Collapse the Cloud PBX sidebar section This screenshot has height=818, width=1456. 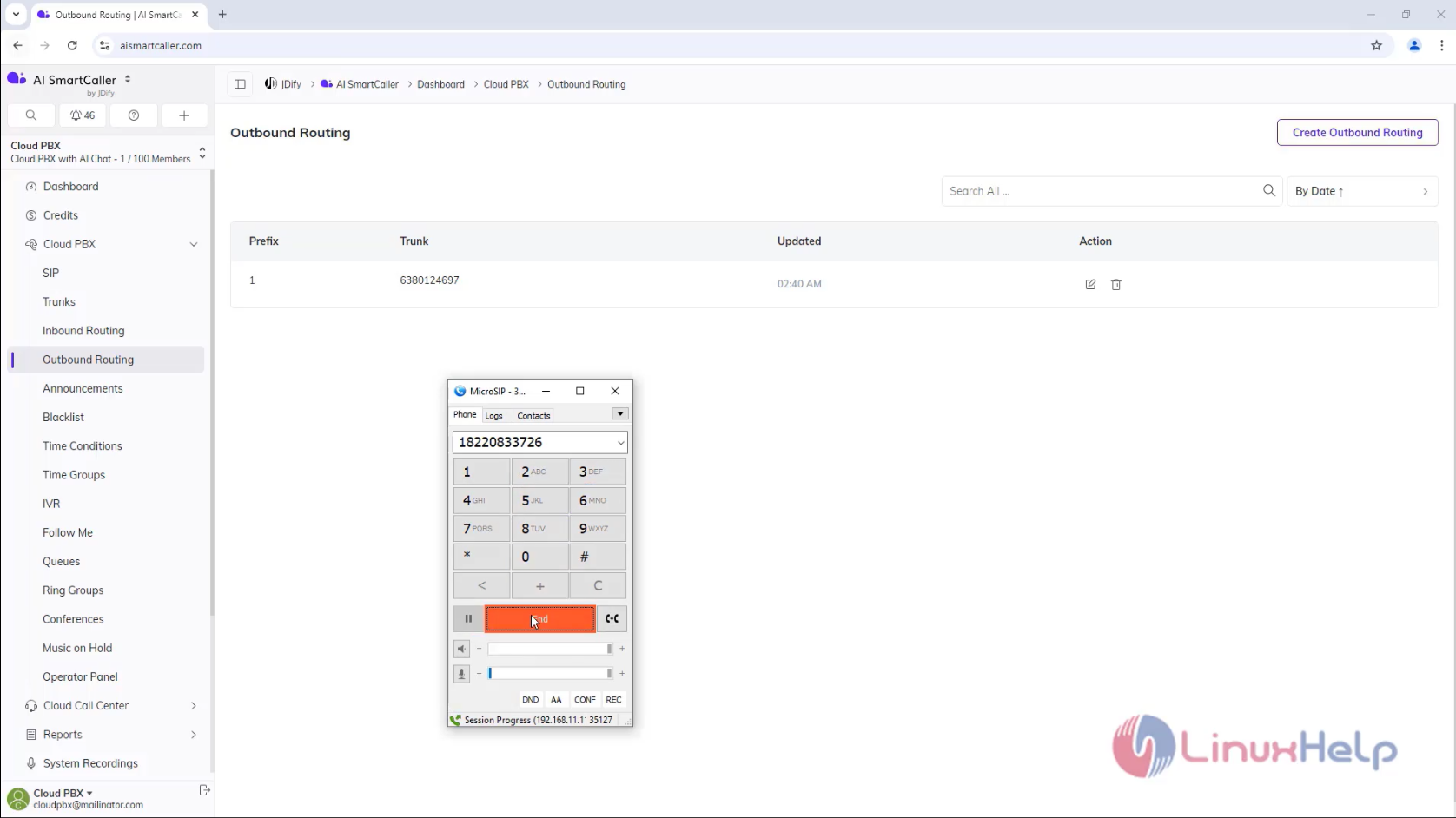pyautogui.click(x=194, y=244)
